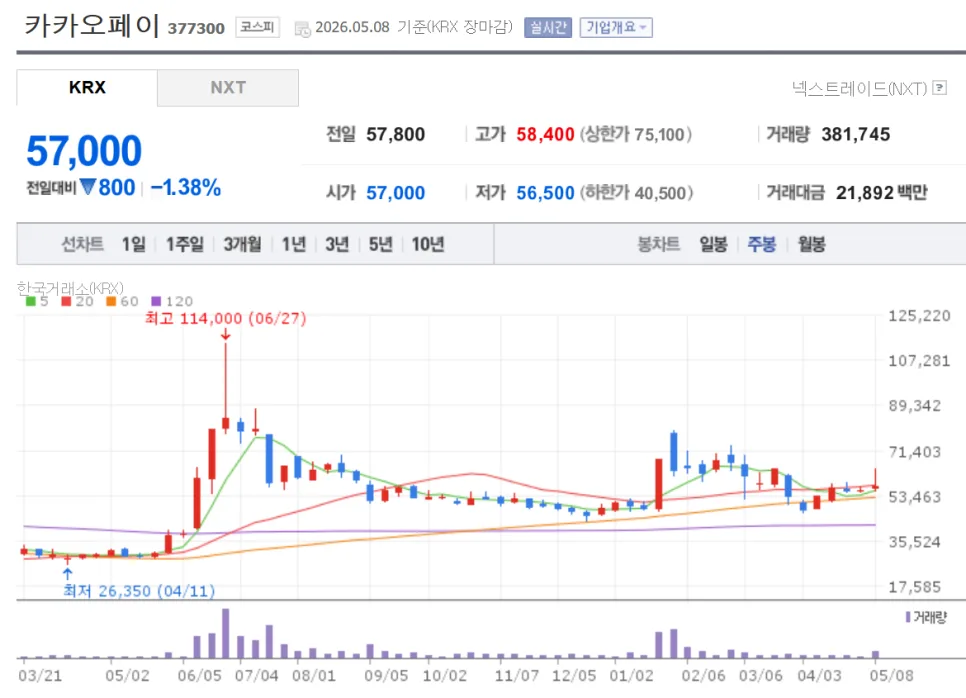Click the 최고 114,000 (06/27) label
Viewport: 966px width, 698px height.
[x=225, y=319]
